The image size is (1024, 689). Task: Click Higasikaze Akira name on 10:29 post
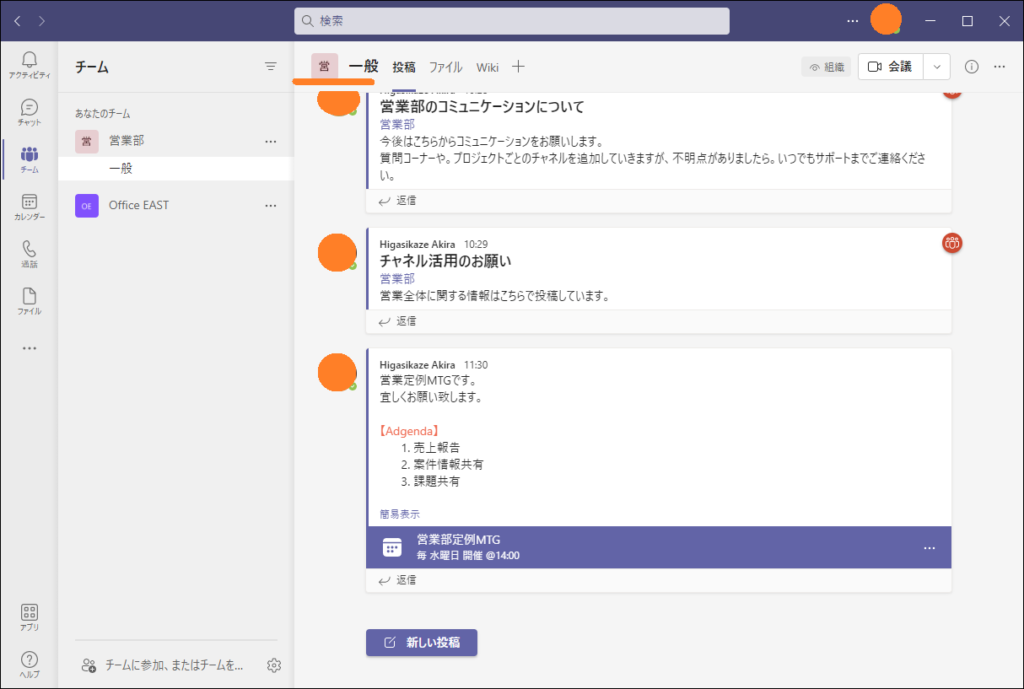click(x=417, y=244)
